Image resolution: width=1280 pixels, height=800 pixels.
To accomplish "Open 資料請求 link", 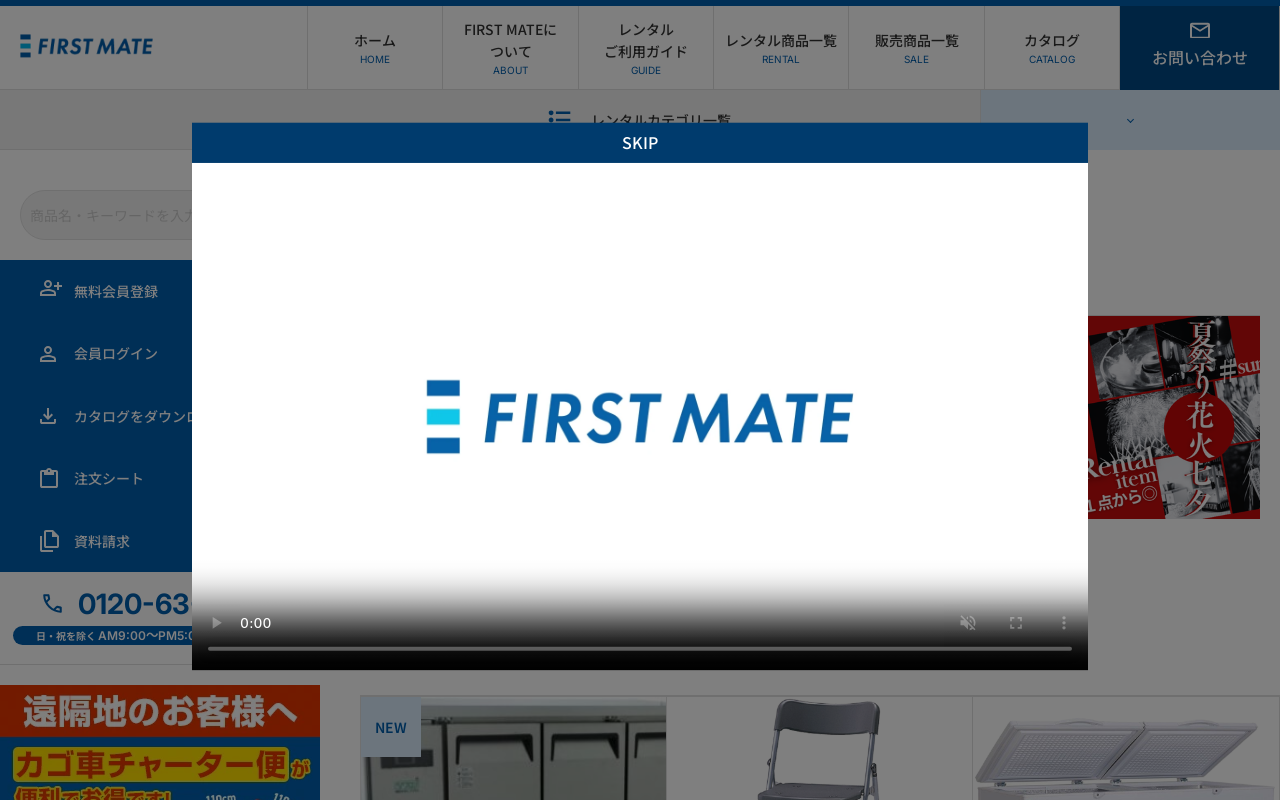I will [102, 541].
